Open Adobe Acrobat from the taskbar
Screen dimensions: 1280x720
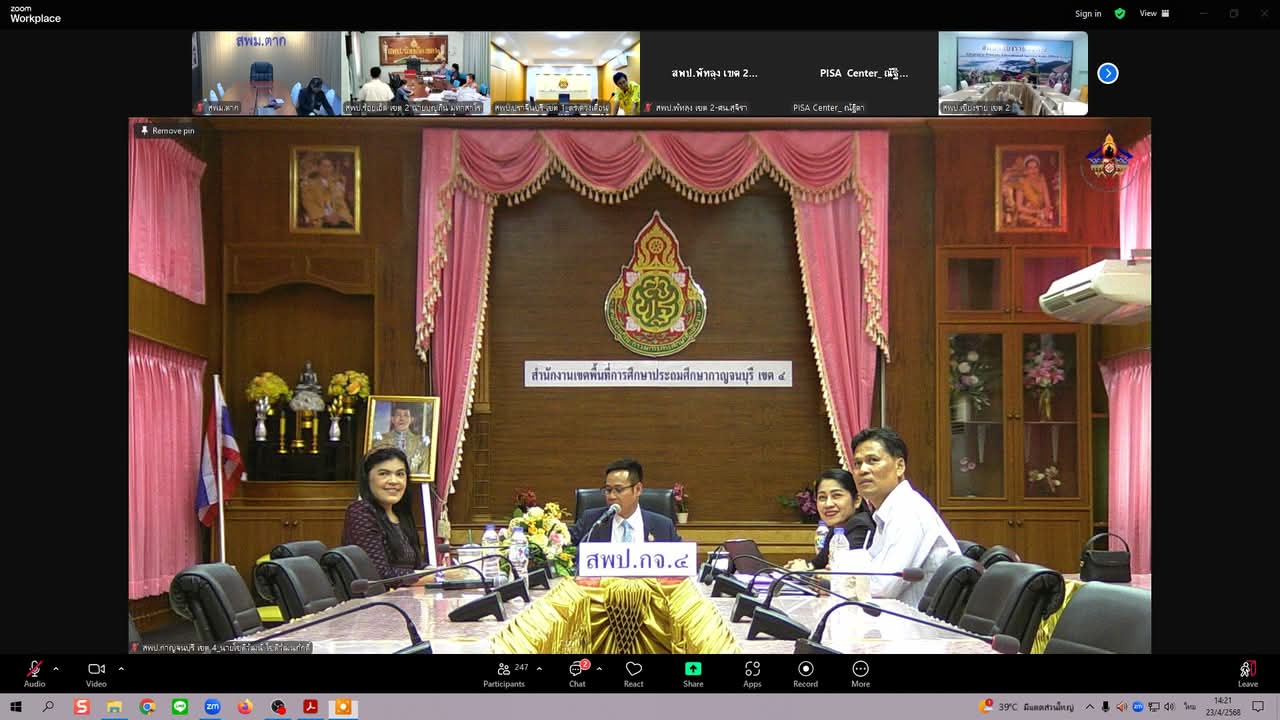[310, 707]
